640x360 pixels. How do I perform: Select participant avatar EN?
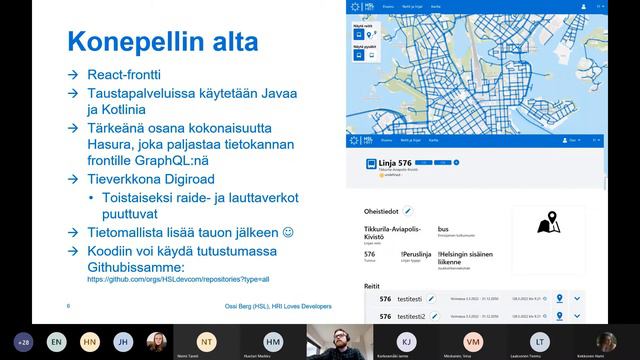(x=56, y=342)
